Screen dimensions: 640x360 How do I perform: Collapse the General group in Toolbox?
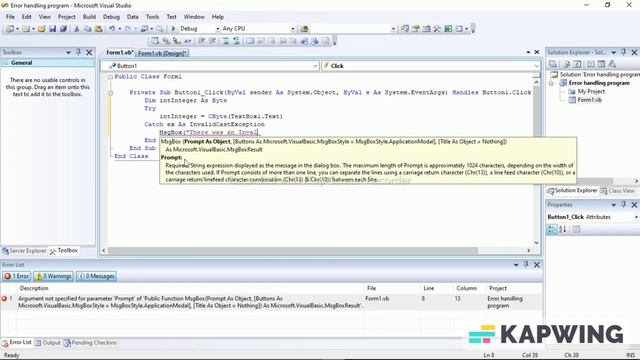pos(6,63)
